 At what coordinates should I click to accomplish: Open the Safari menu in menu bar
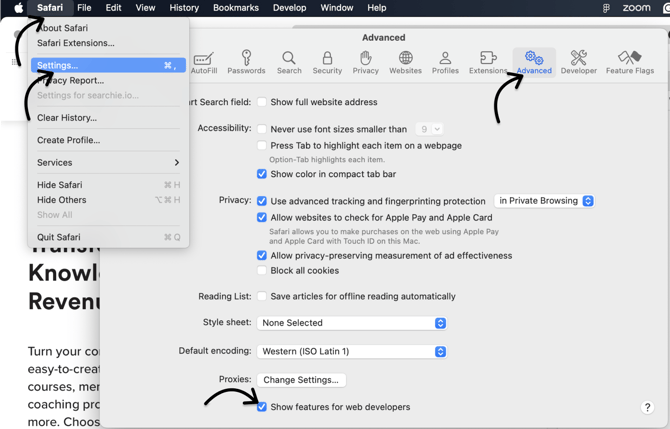tap(50, 8)
